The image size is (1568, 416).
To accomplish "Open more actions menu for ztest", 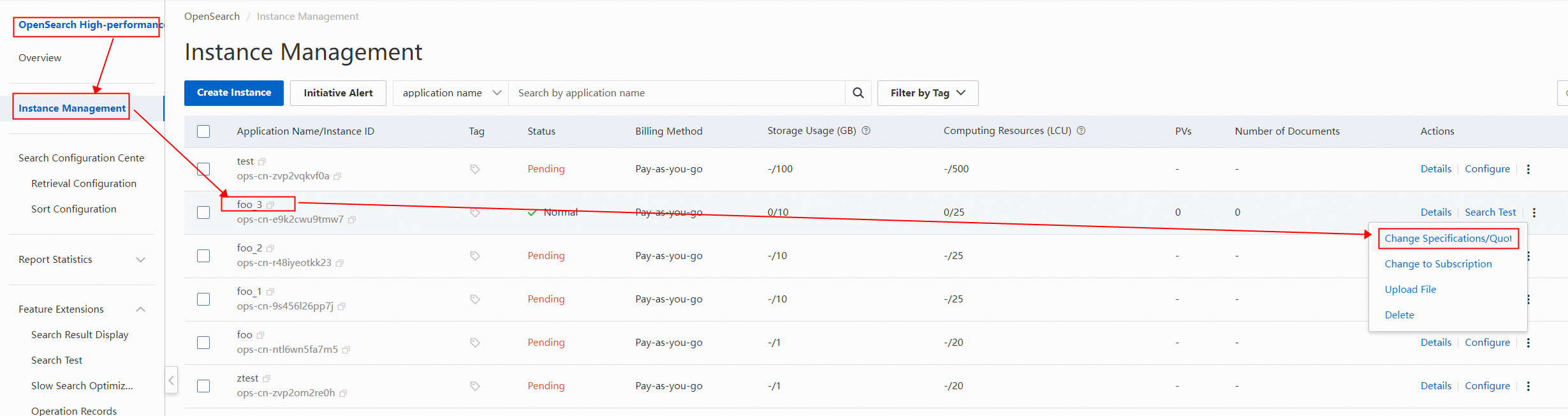I will click(x=1528, y=386).
